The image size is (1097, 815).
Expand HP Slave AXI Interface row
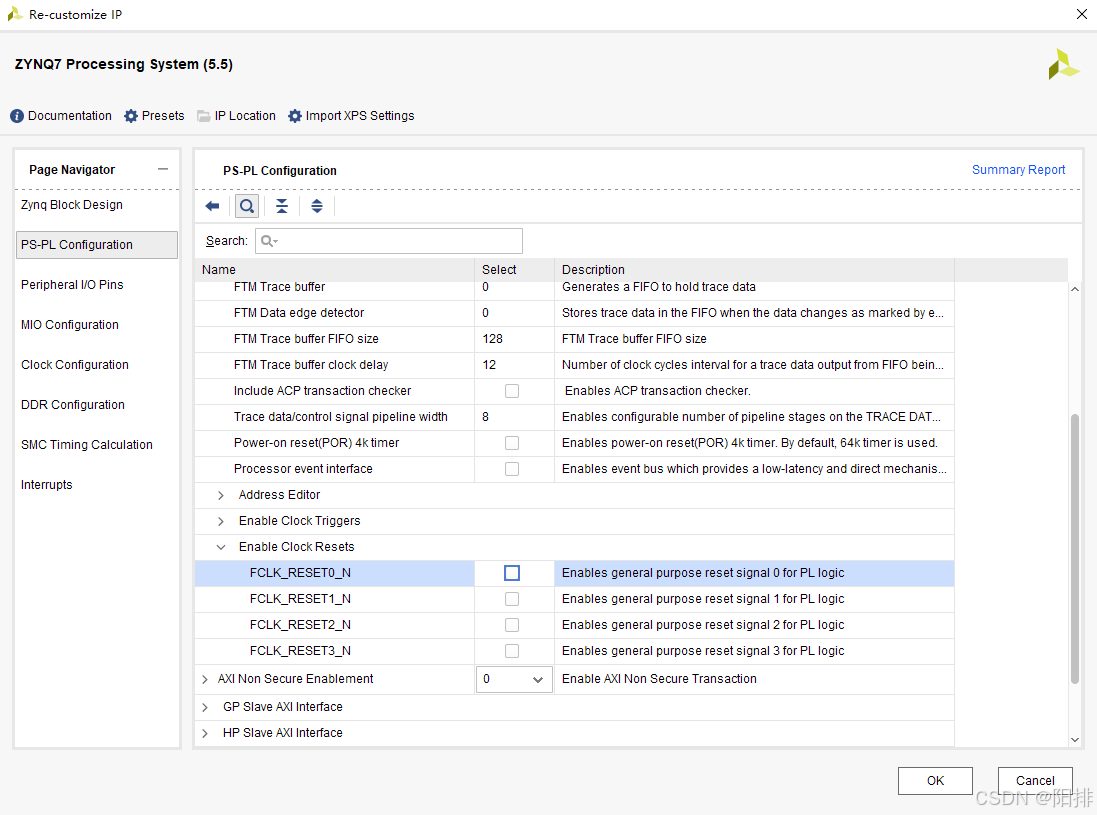(x=205, y=733)
